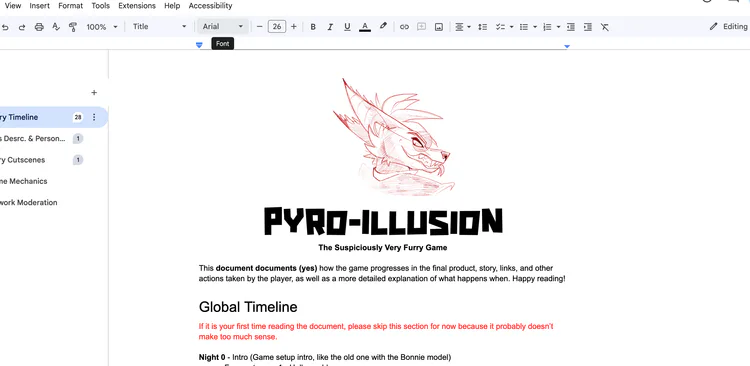Insert a link with chain icon
Viewport: 750px width, 366px height.
(x=404, y=27)
